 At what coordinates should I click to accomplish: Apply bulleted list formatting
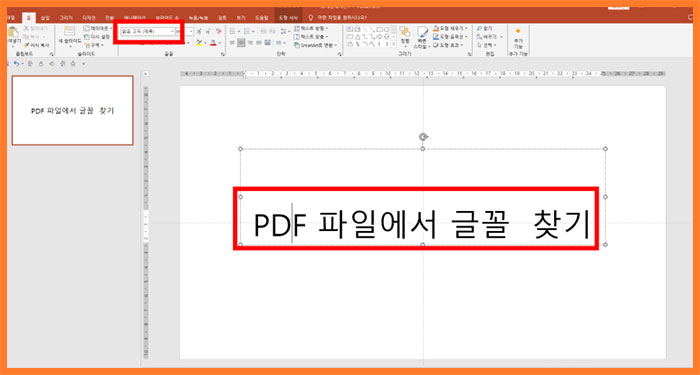234,32
